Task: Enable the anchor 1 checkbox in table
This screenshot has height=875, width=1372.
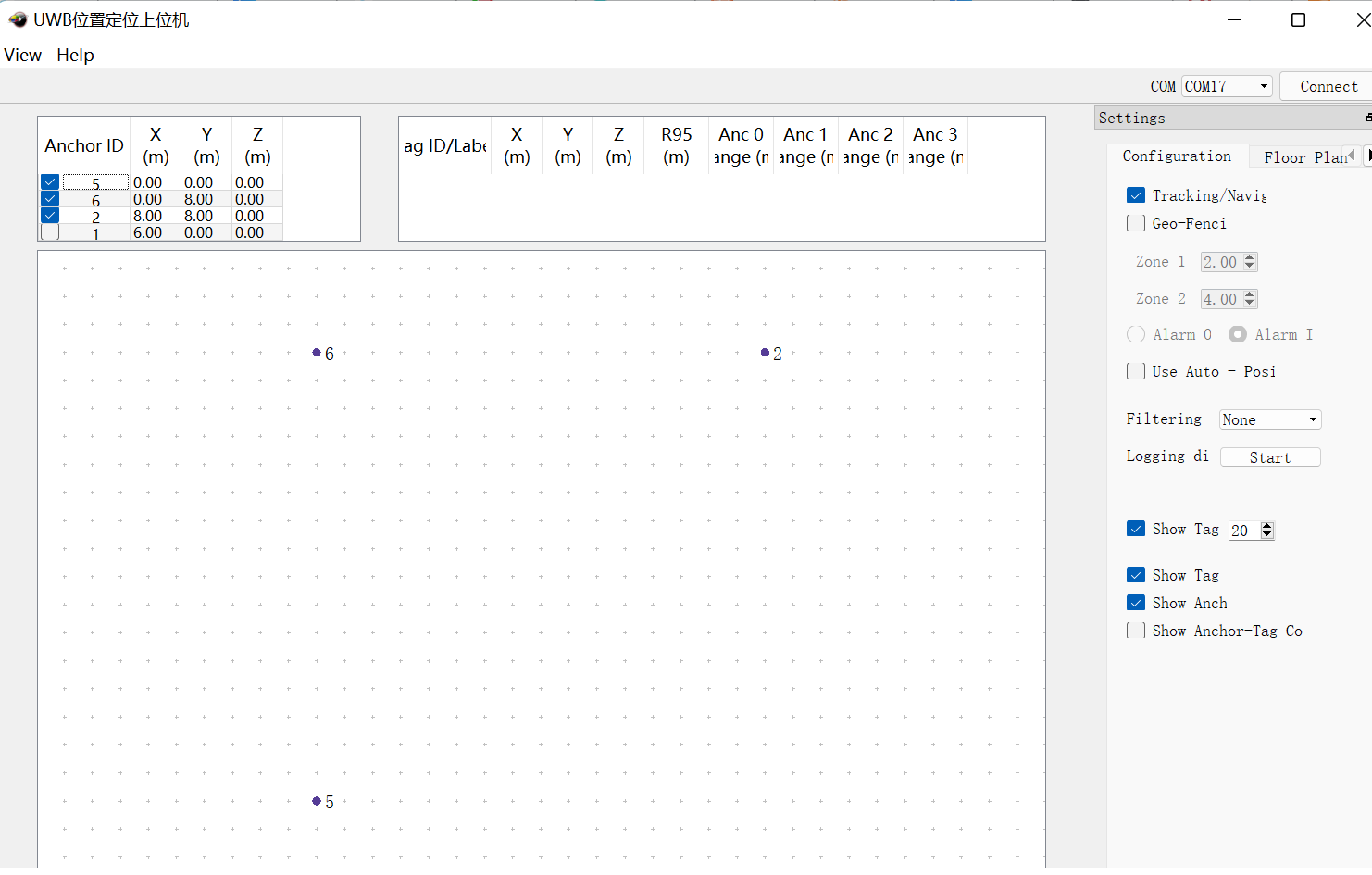Action: coord(50,232)
